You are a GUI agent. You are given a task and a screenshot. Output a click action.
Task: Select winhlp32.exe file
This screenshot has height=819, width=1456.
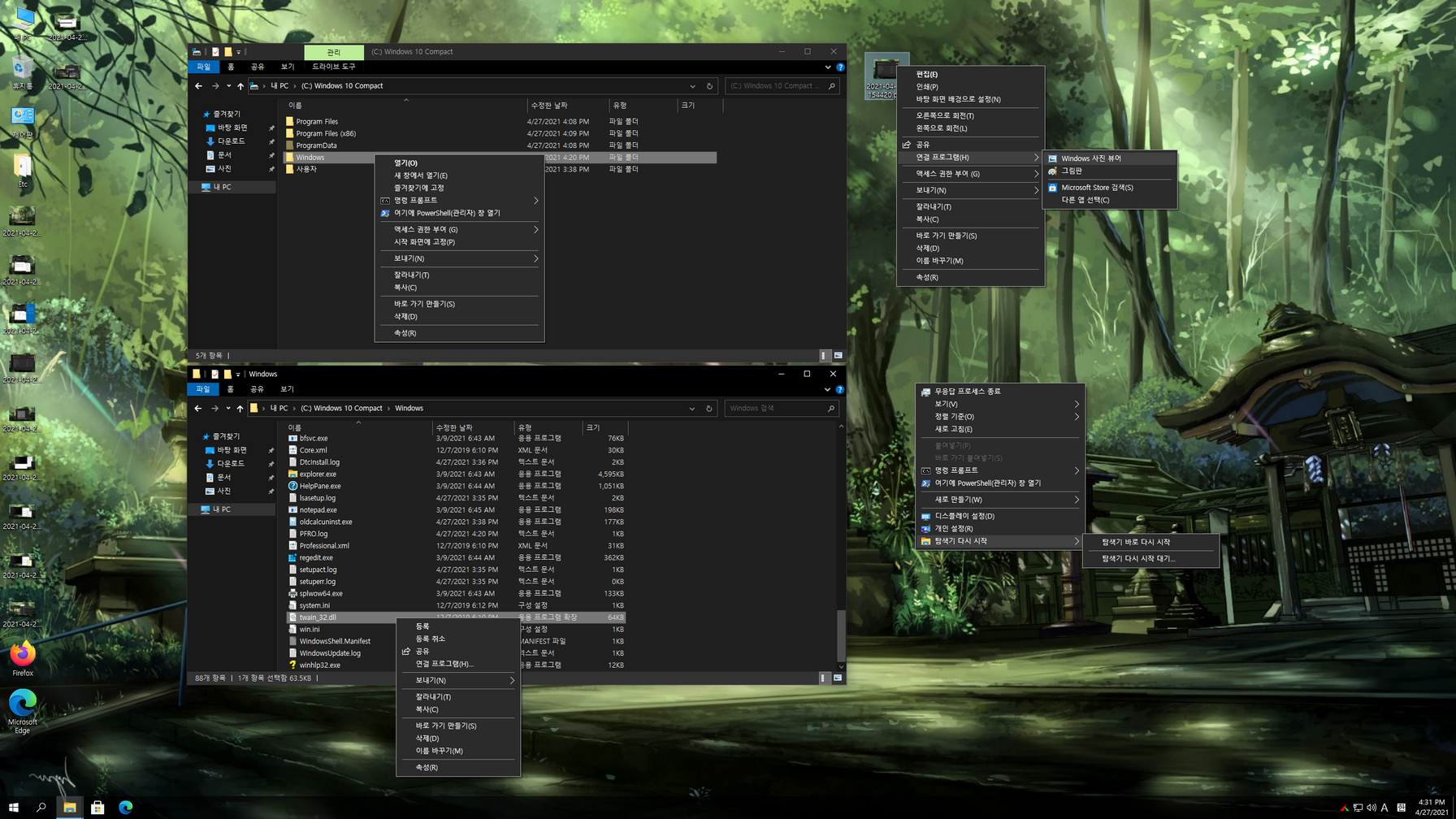click(x=319, y=665)
